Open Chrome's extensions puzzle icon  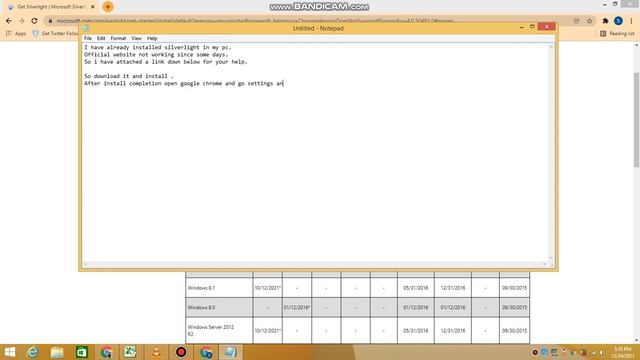(x=605, y=21)
